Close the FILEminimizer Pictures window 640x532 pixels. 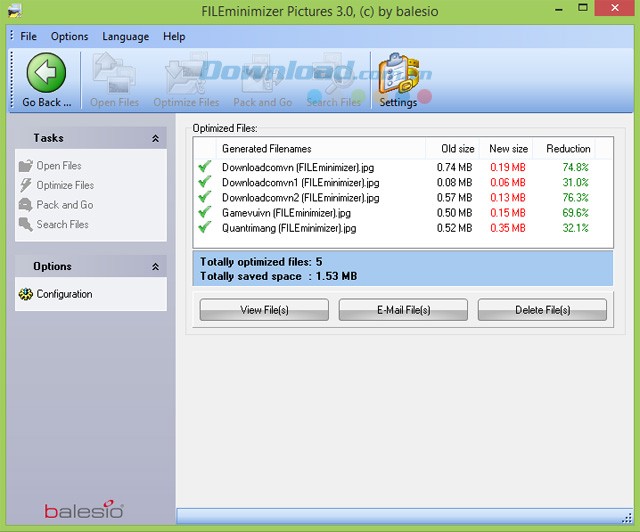click(x=615, y=8)
